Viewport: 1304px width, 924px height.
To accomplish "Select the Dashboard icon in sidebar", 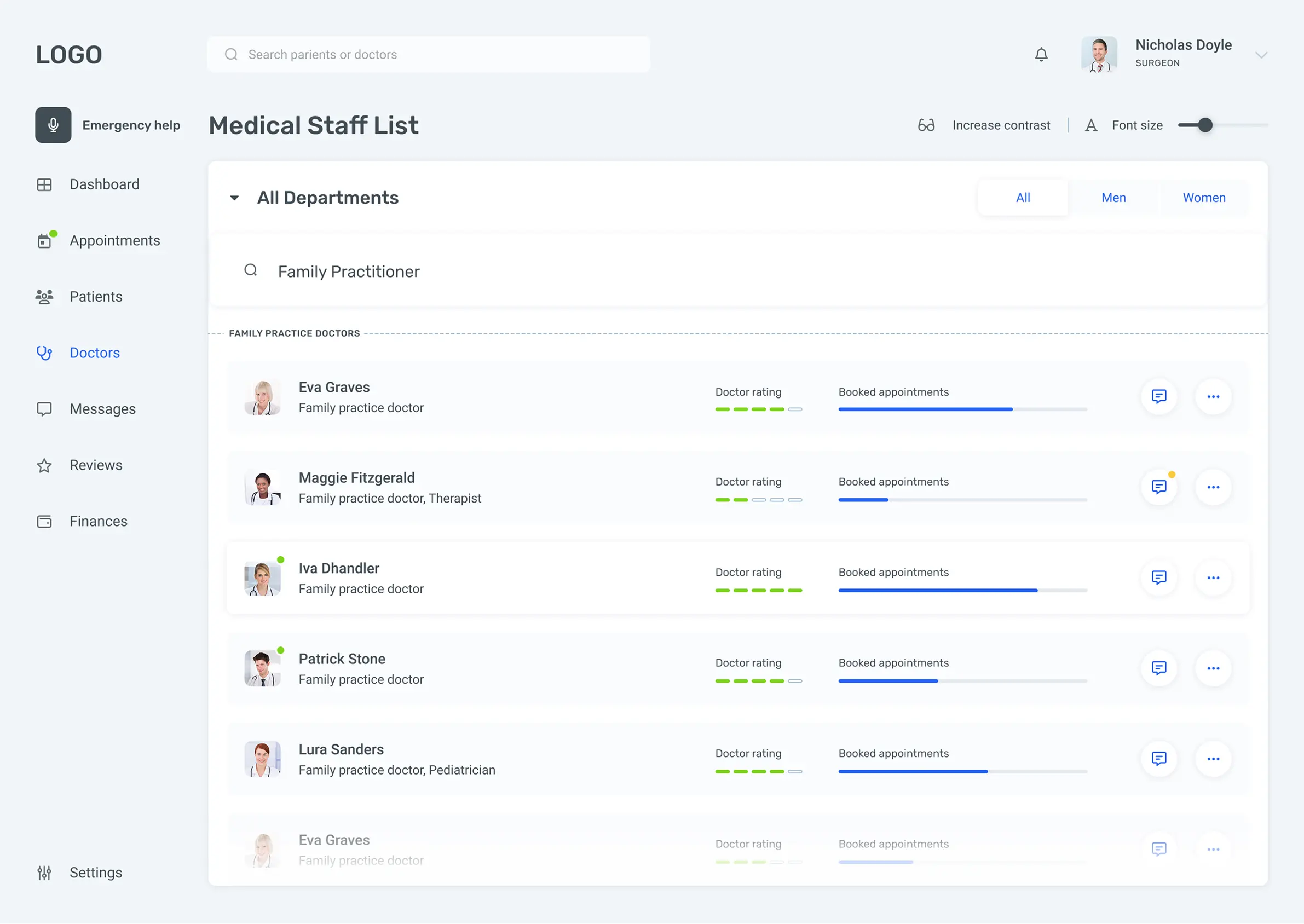I will (44, 184).
